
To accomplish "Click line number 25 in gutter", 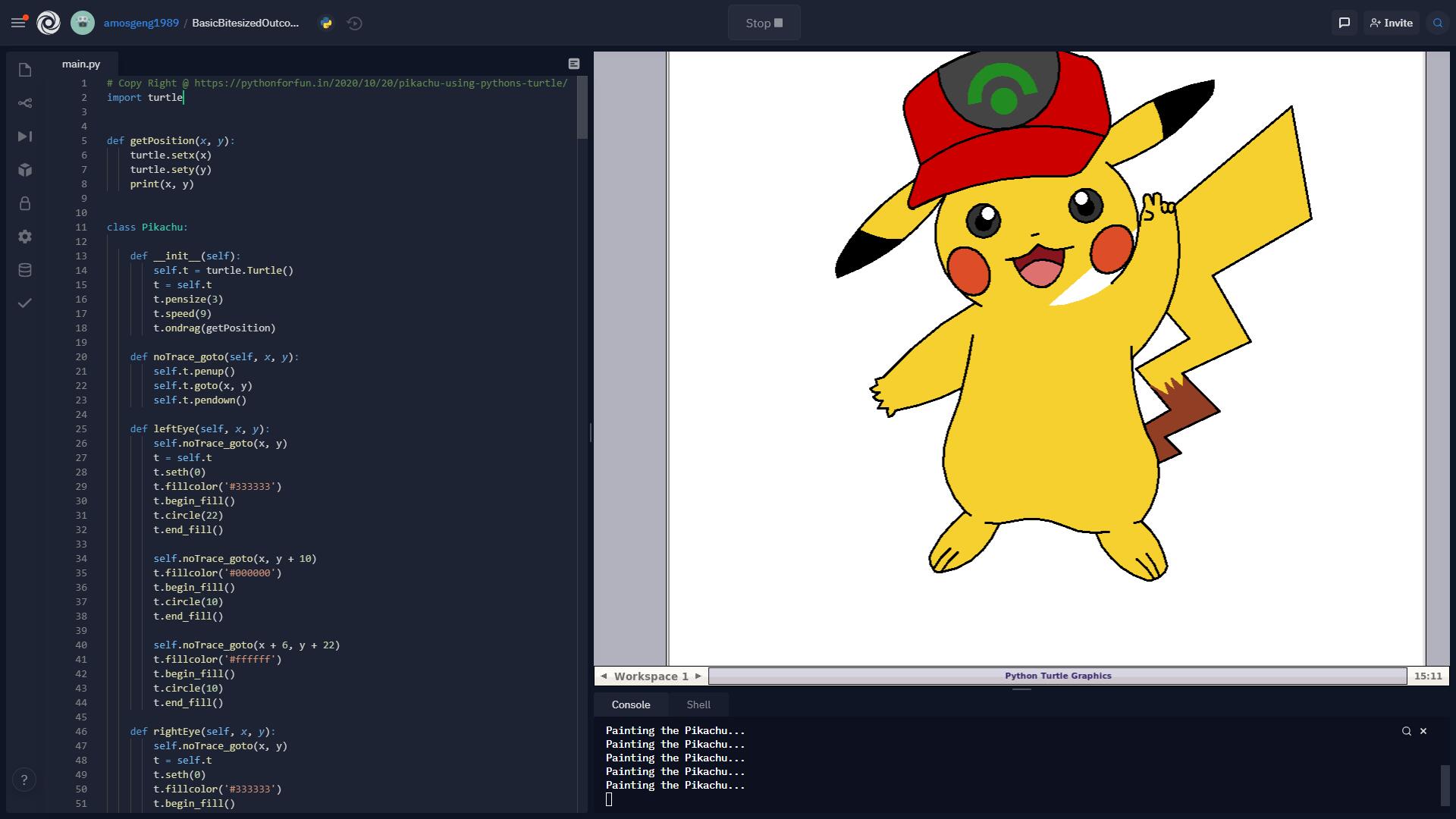I will 81,429.
